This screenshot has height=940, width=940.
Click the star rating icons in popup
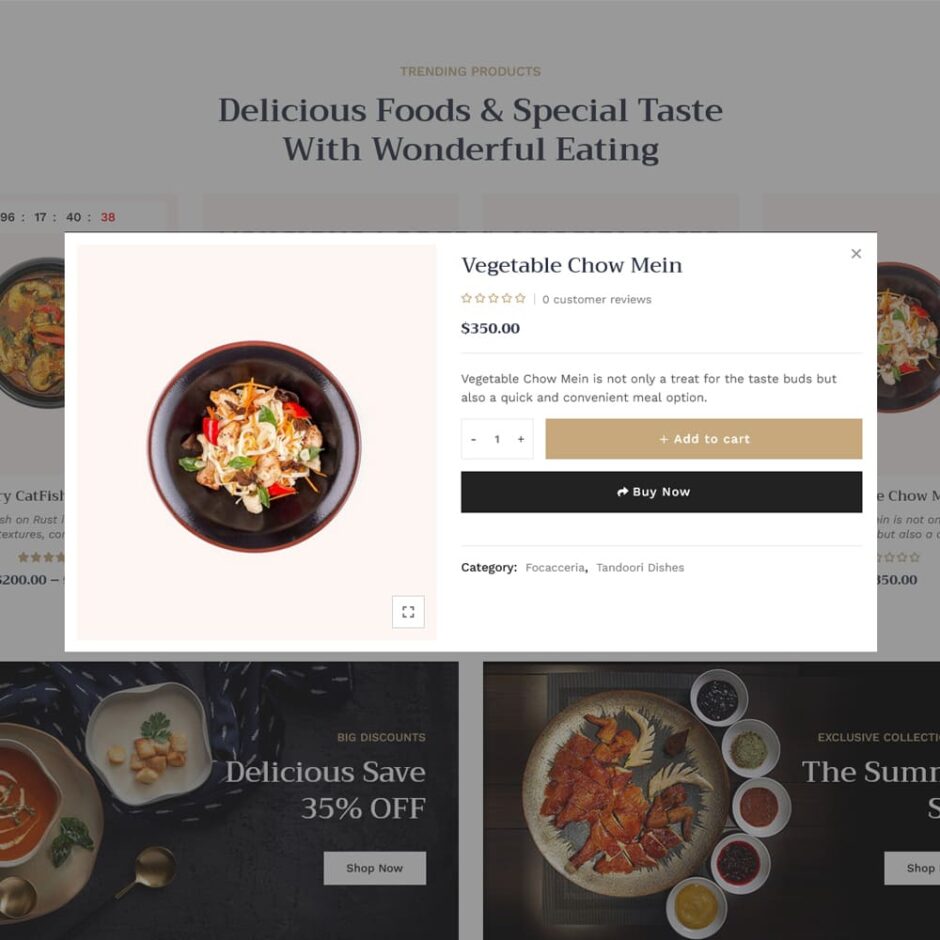coord(493,298)
